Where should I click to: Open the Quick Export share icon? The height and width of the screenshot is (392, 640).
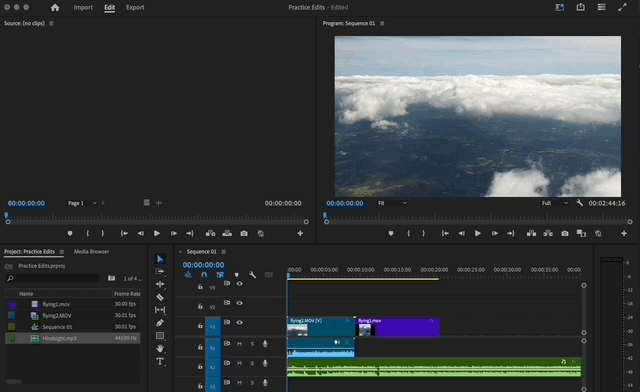[580, 7]
